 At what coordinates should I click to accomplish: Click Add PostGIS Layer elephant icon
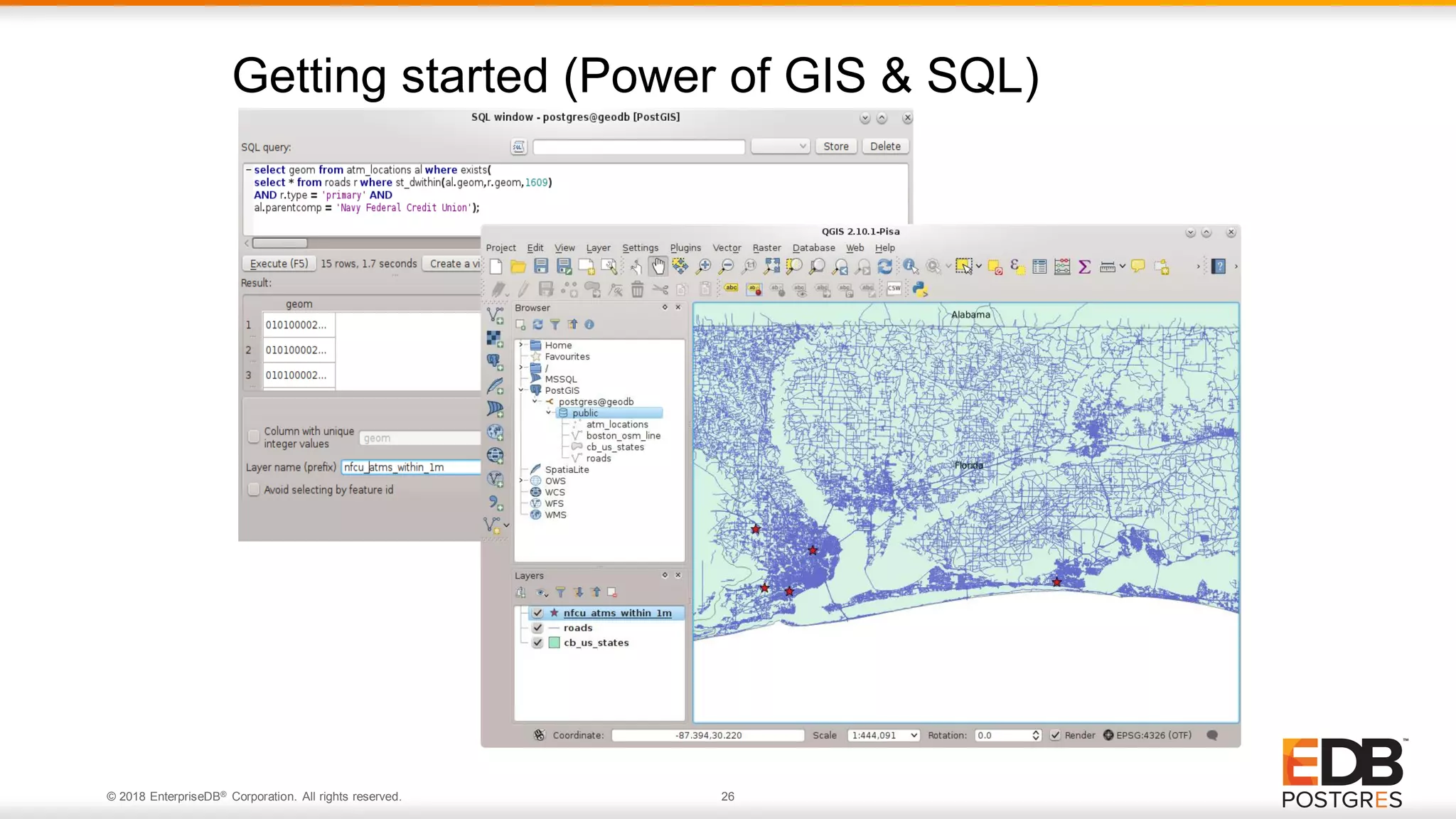pyautogui.click(x=495, y=362)
